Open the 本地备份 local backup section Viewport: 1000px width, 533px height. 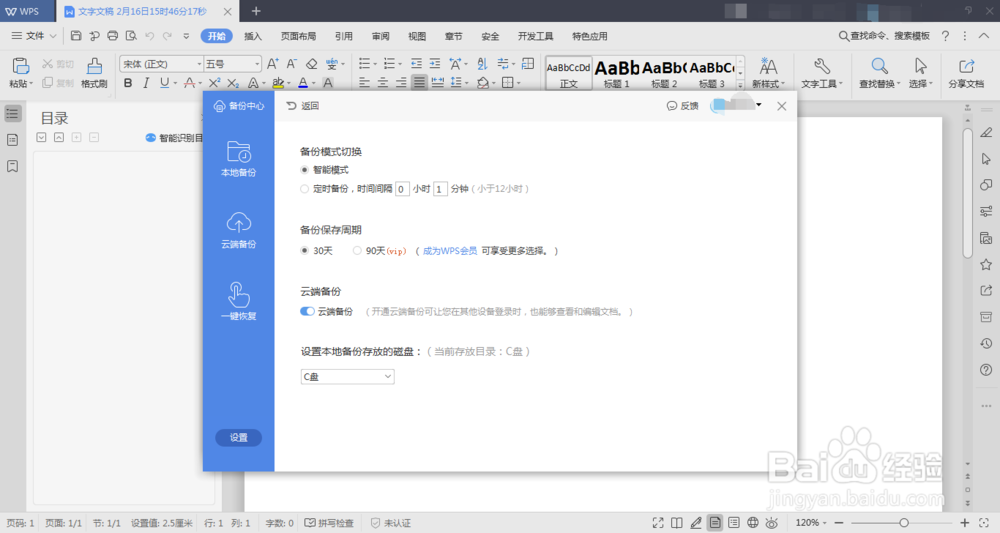pos(239,158)
